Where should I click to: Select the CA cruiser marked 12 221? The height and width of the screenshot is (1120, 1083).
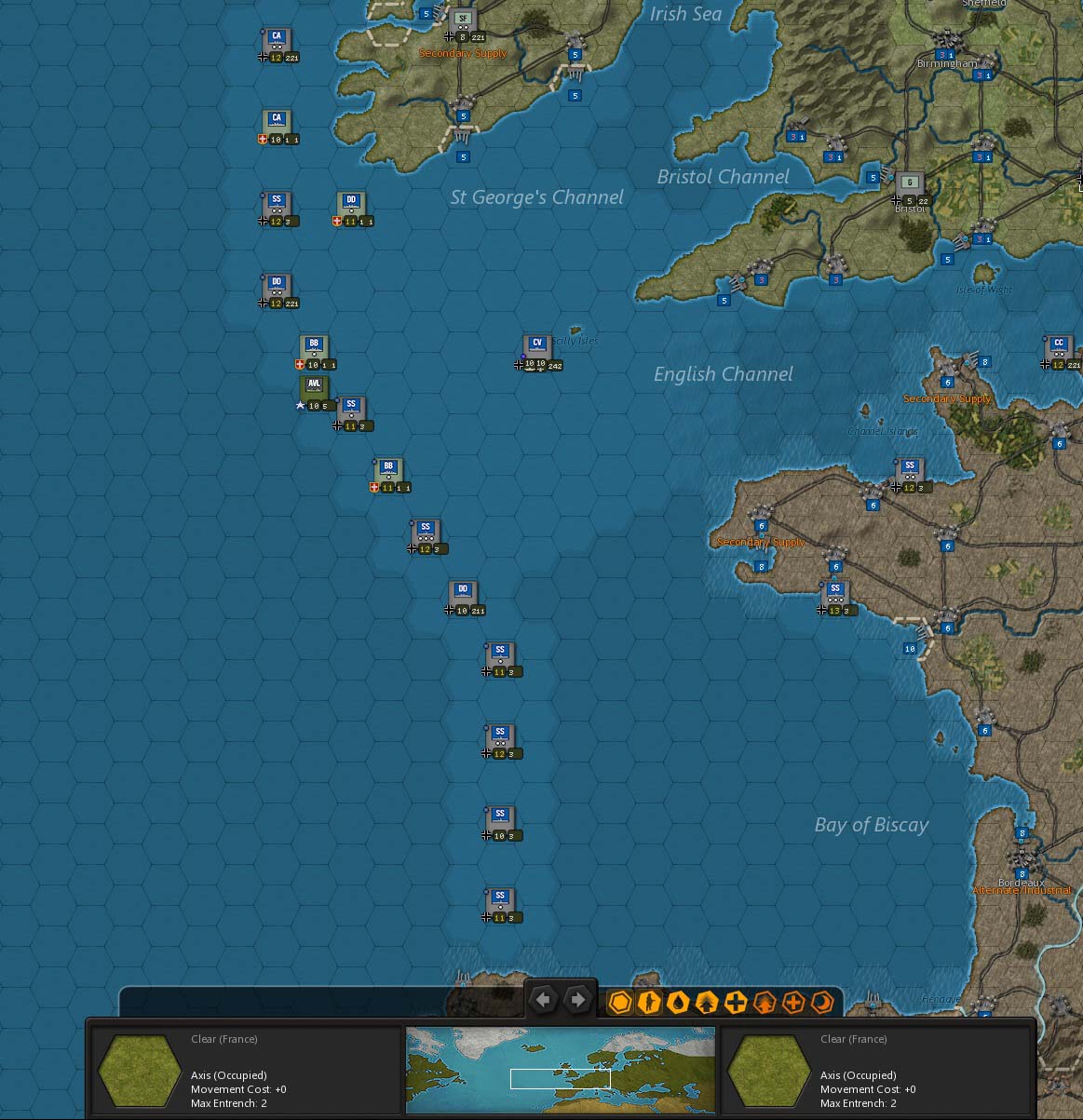pyautogui.click(x=277, y=43)
